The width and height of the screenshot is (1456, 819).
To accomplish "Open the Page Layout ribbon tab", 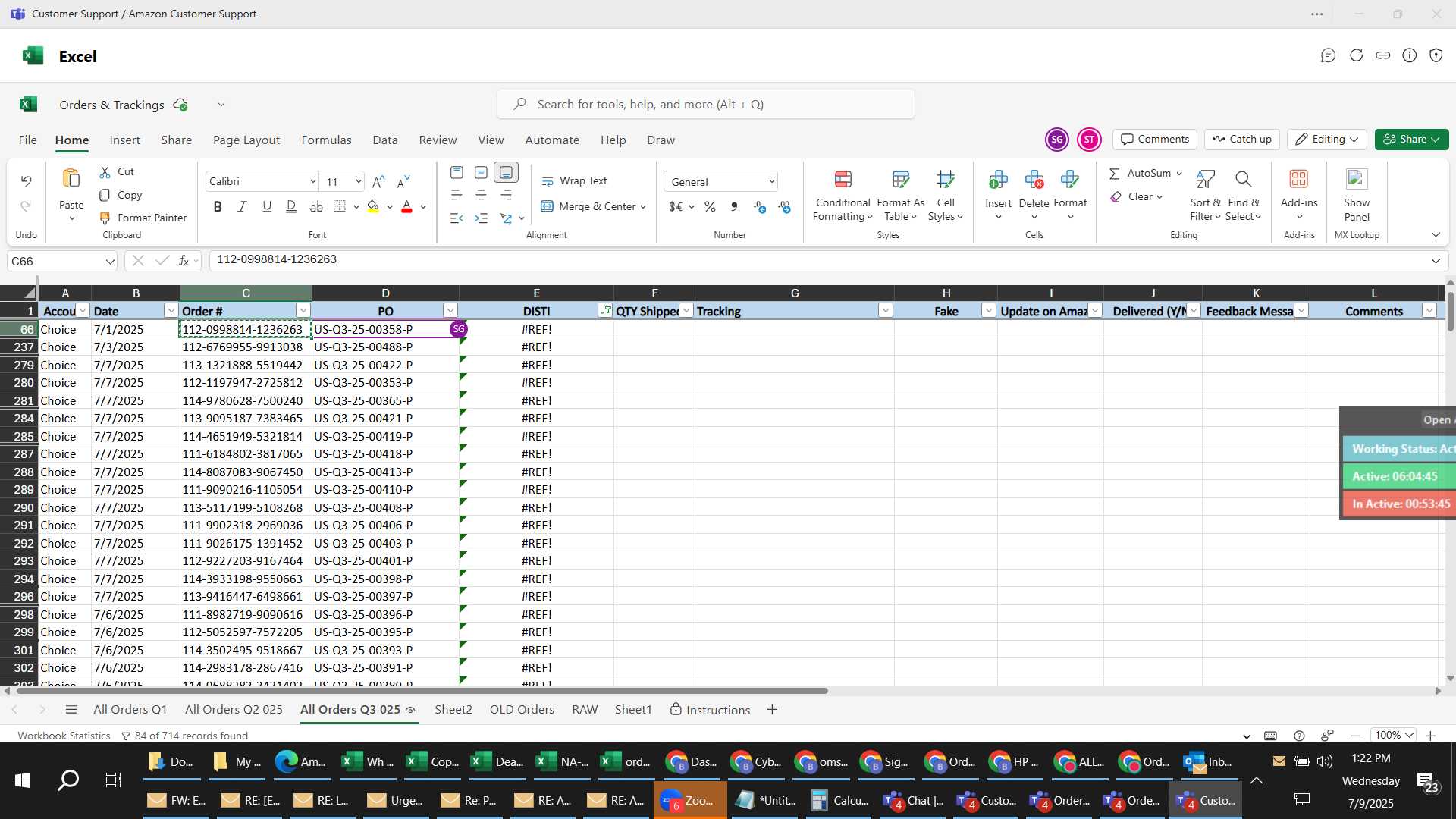I will [246, 140].
